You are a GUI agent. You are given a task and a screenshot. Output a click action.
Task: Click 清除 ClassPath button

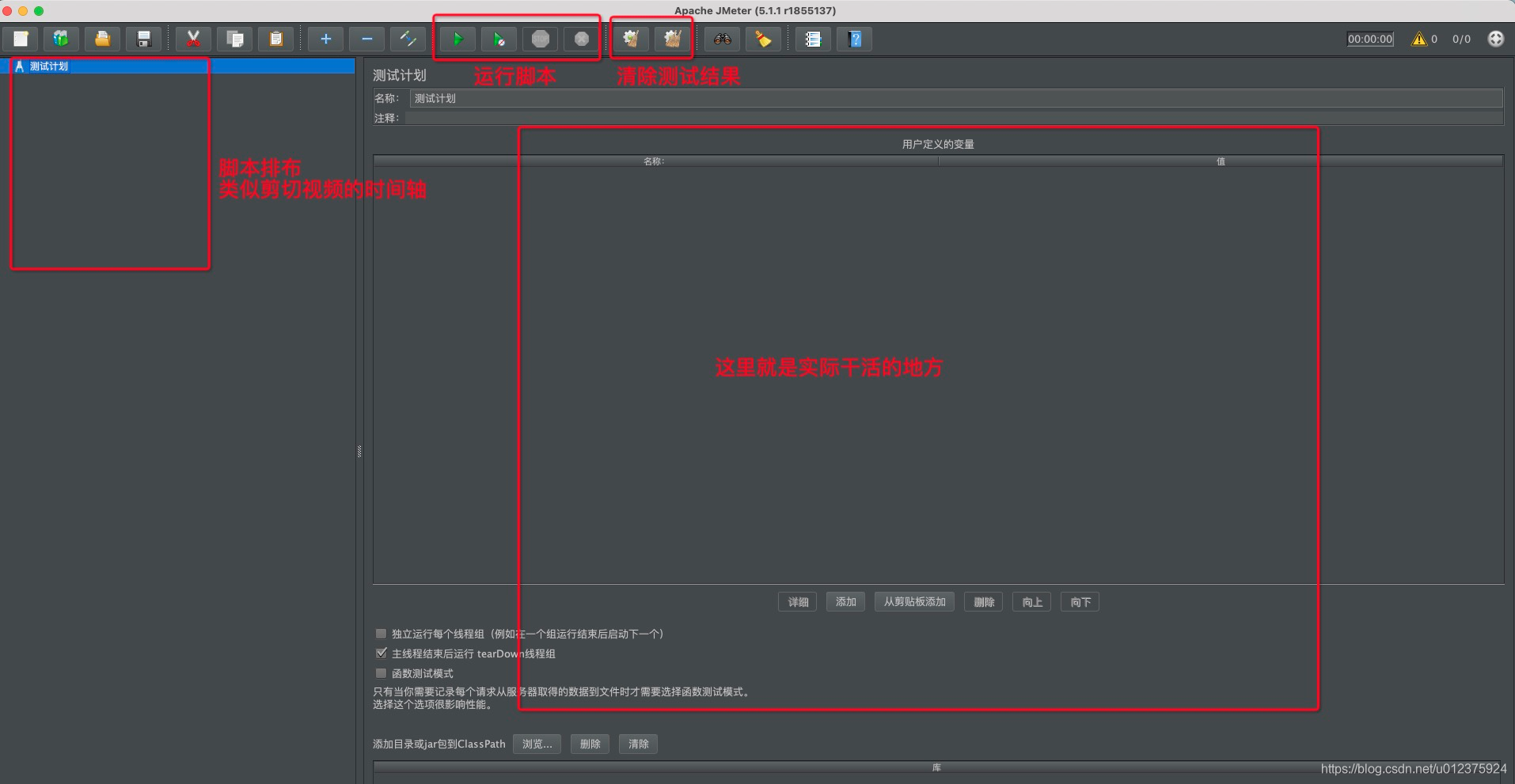pos(638,744)
